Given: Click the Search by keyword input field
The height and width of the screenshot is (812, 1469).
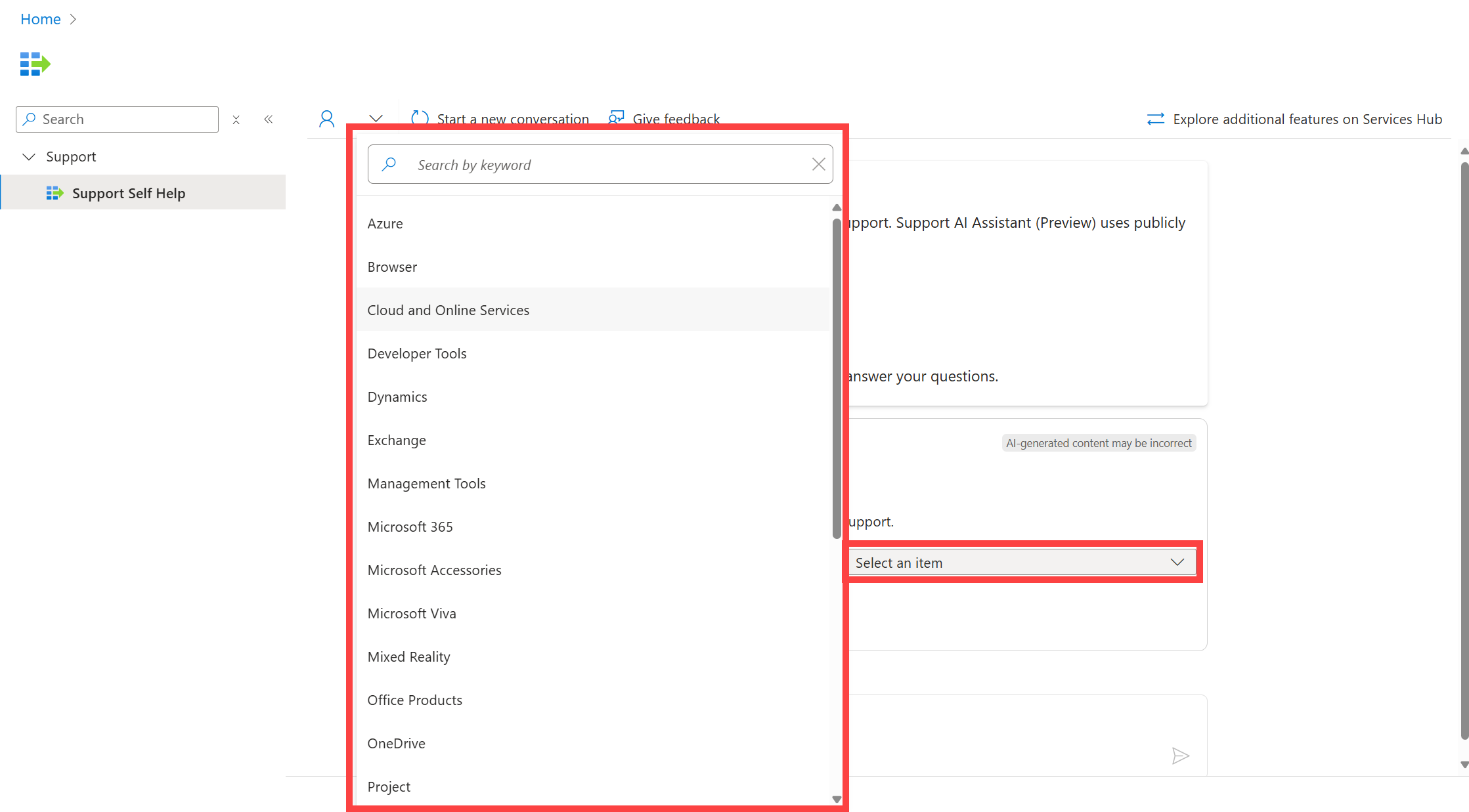Looking at the screenshot, I should (600, 164).
